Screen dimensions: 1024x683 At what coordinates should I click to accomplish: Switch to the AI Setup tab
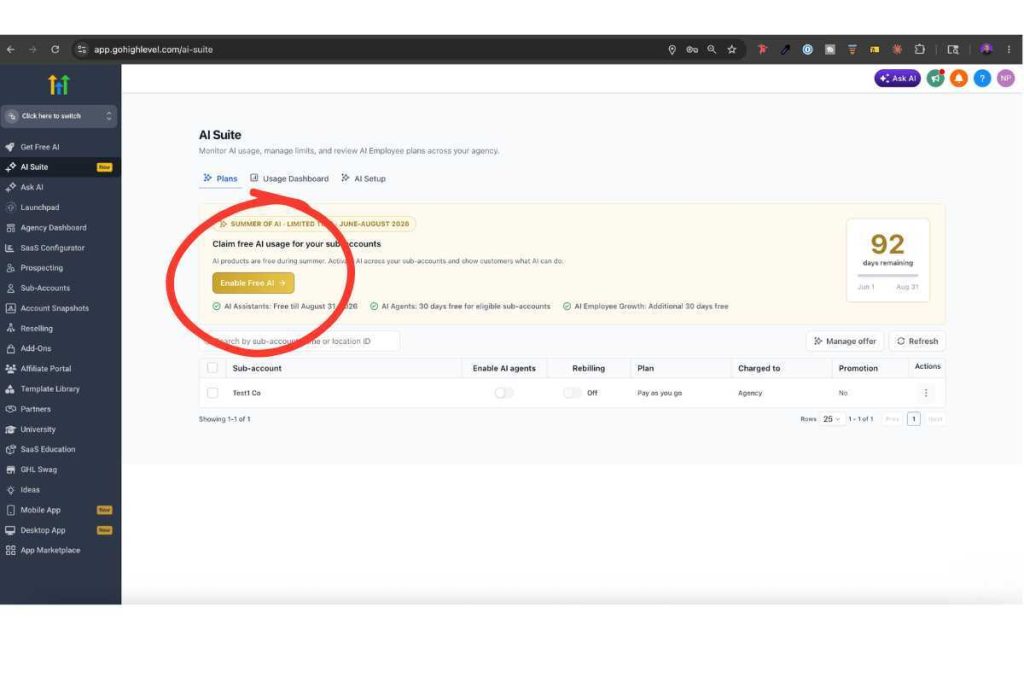[x=363, y=178]
